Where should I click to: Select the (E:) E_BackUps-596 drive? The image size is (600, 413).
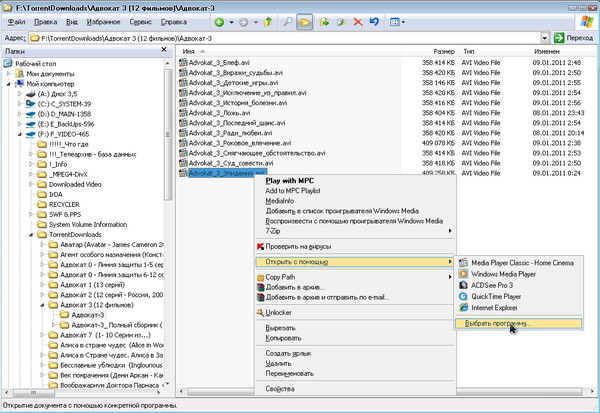click(66, 124)
